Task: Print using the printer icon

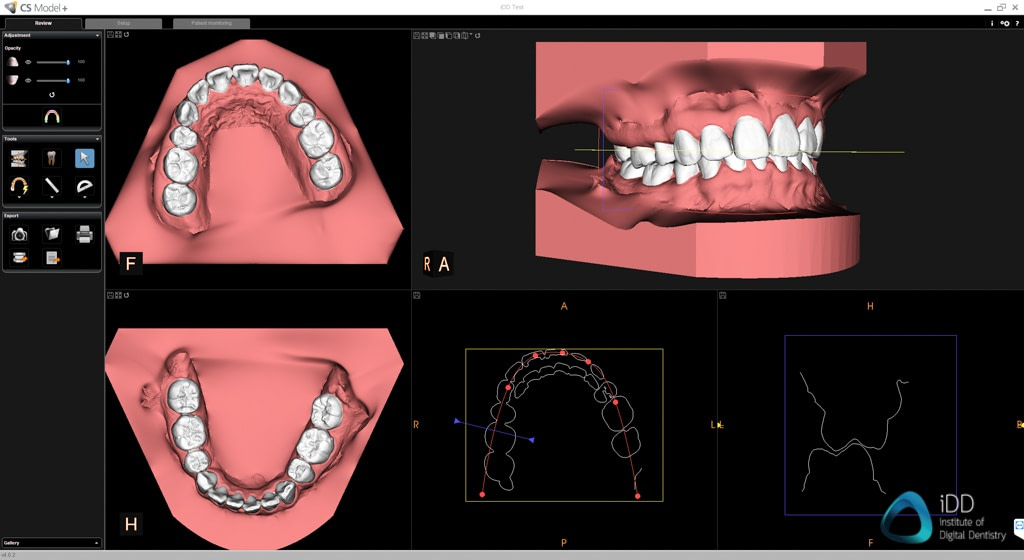Action: click(84, 234)
